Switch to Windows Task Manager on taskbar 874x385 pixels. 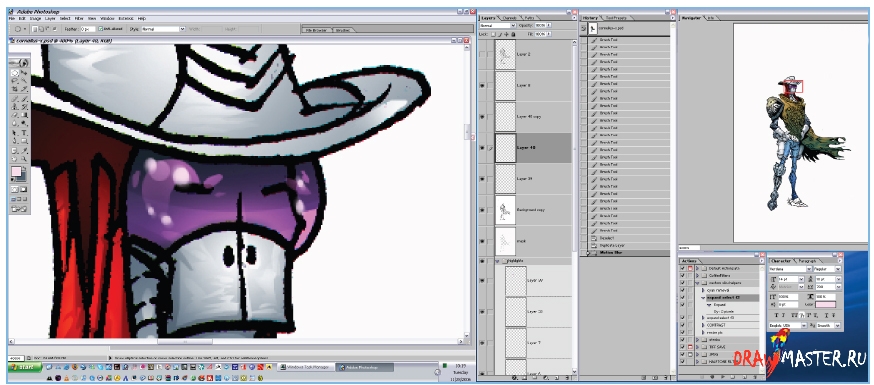[307, 367]
